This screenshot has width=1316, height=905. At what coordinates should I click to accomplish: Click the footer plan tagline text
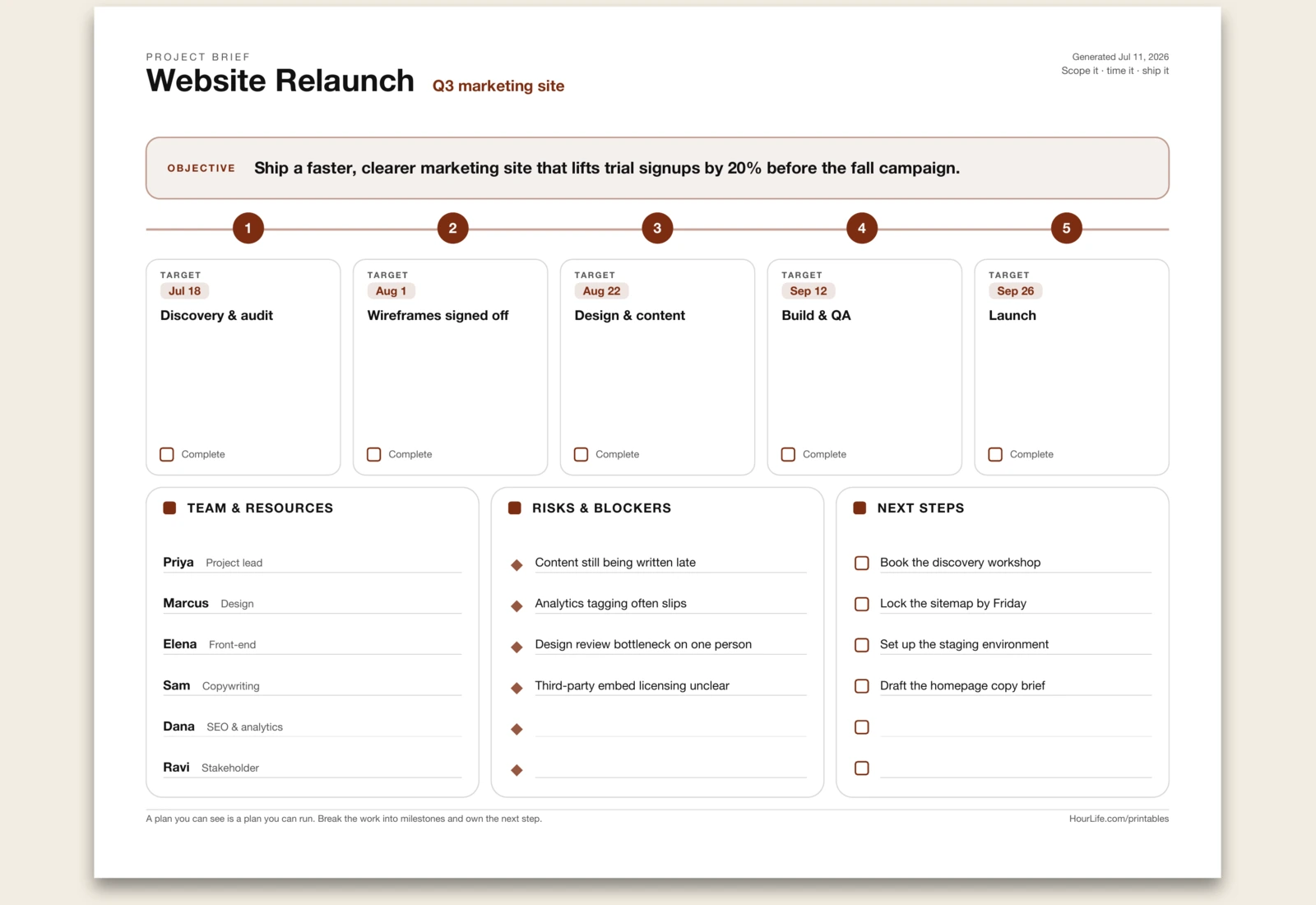(x=344, y=819)
